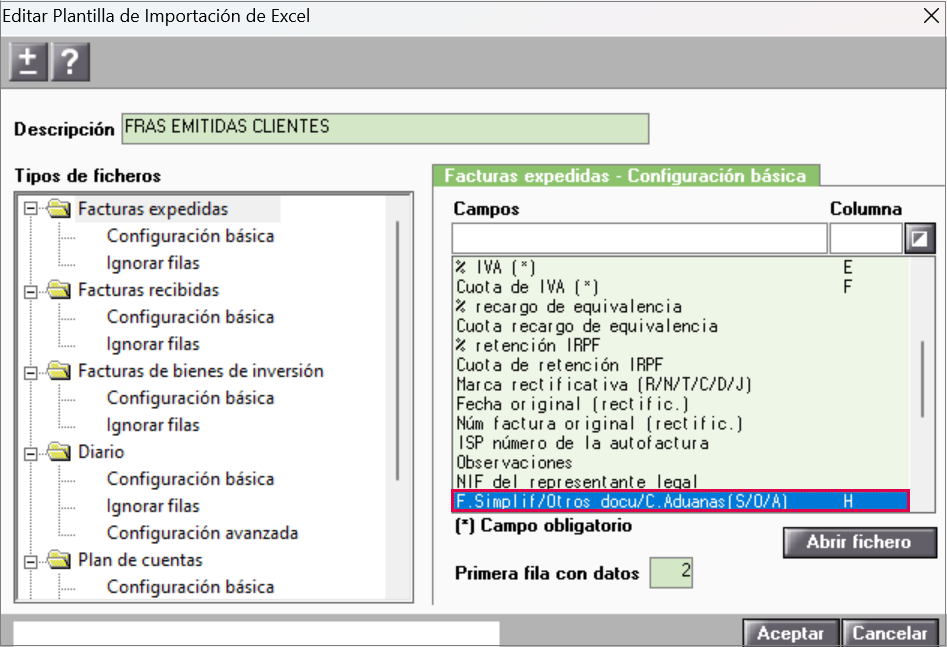Click the Diario folder icon
947x647 pixels.
coord(59,451)
